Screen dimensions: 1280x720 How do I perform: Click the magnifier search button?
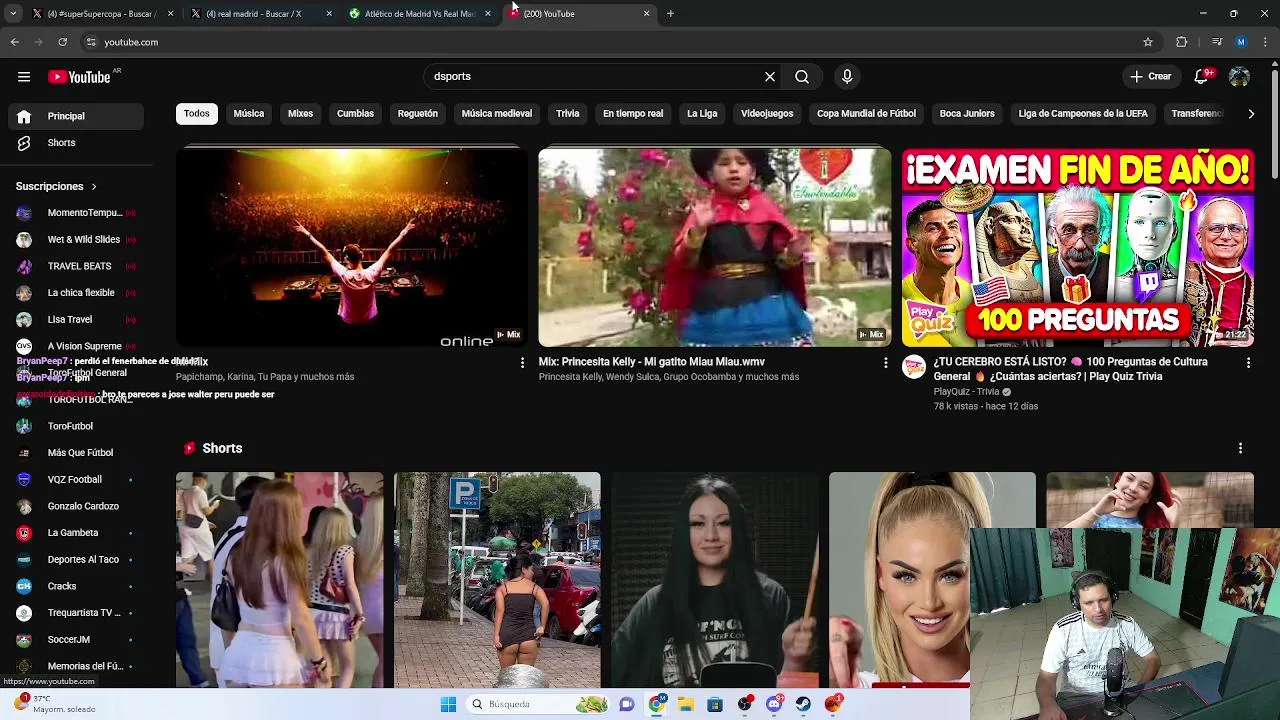coord(802,77)
